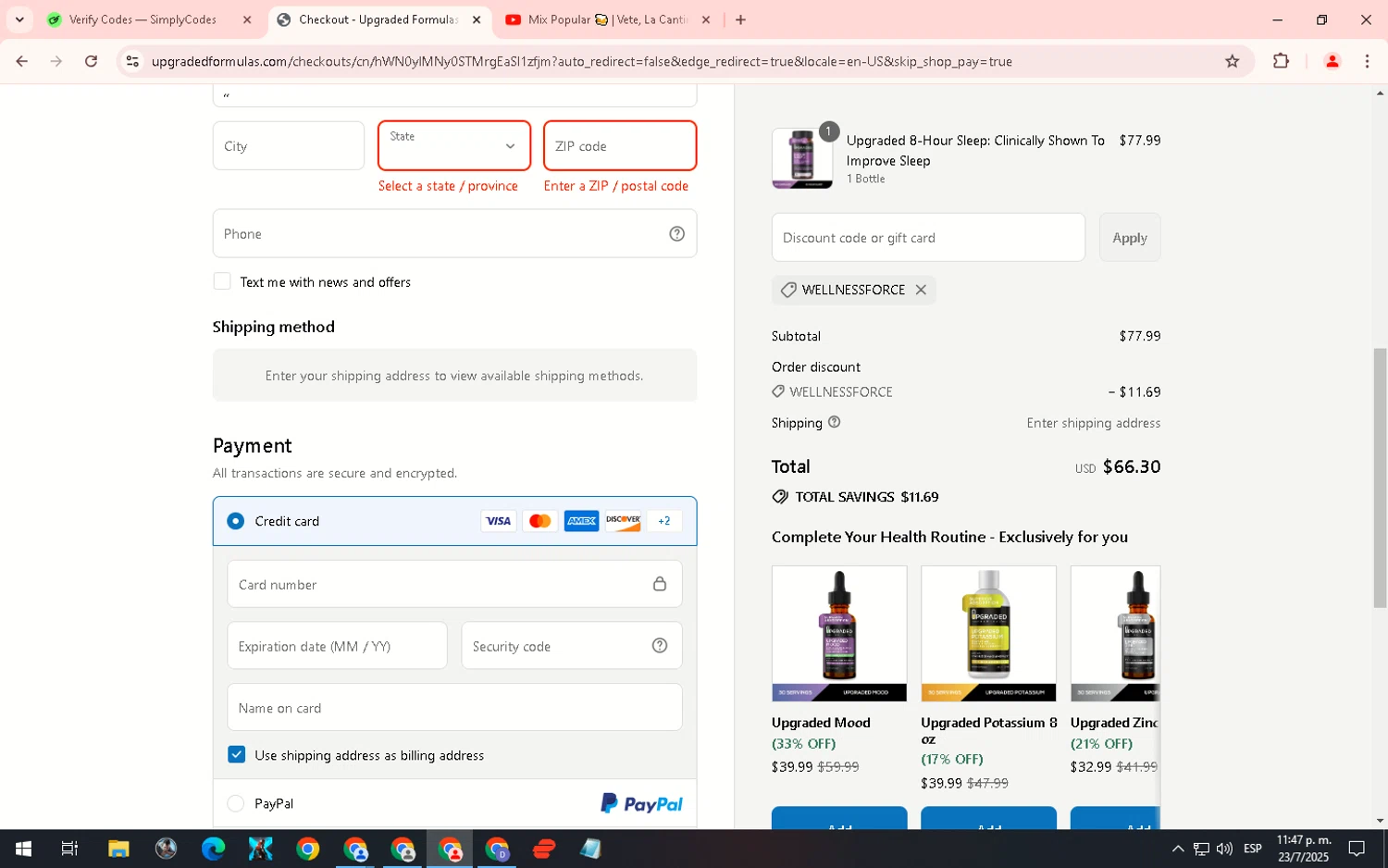The height and width of the screenshot is (868, 1388).
Task: Focus the City field
Action: (289, 146)
